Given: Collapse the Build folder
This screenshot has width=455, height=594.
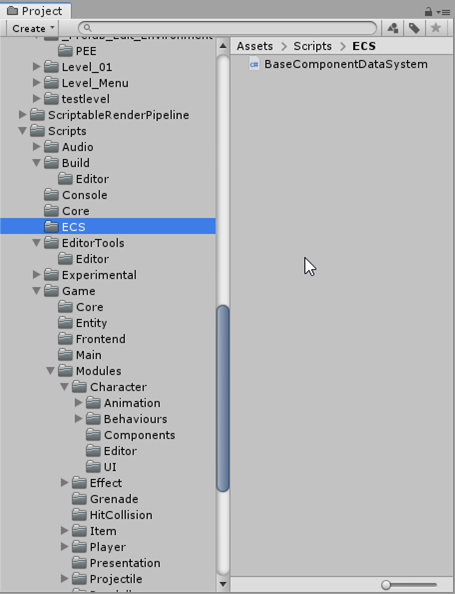Looking at the screenshot, I should click(36, 163).
